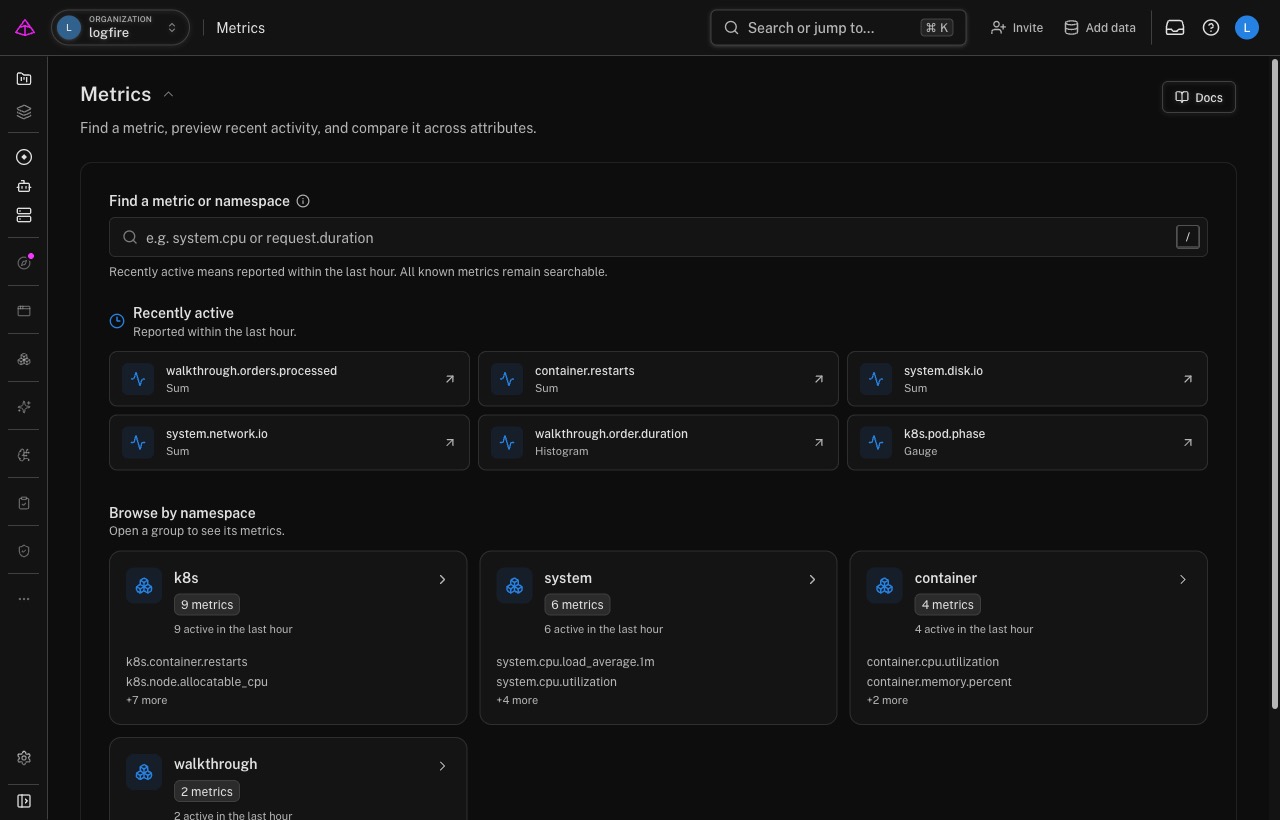The height and width of the screenshot is (820, 1280).
Task: Show more sidebar items via ellipsis icon
Action: pos(24,599)
